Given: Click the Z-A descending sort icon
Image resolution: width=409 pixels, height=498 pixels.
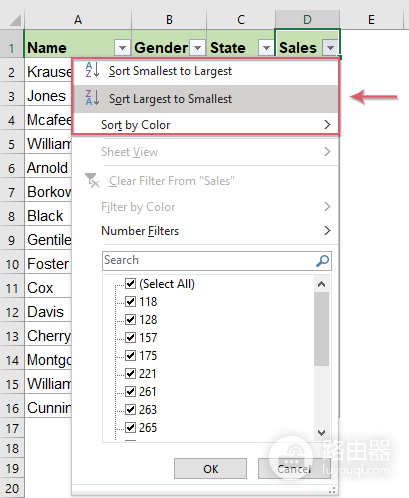Looking at the screenshot, I should tap(92, 98).
